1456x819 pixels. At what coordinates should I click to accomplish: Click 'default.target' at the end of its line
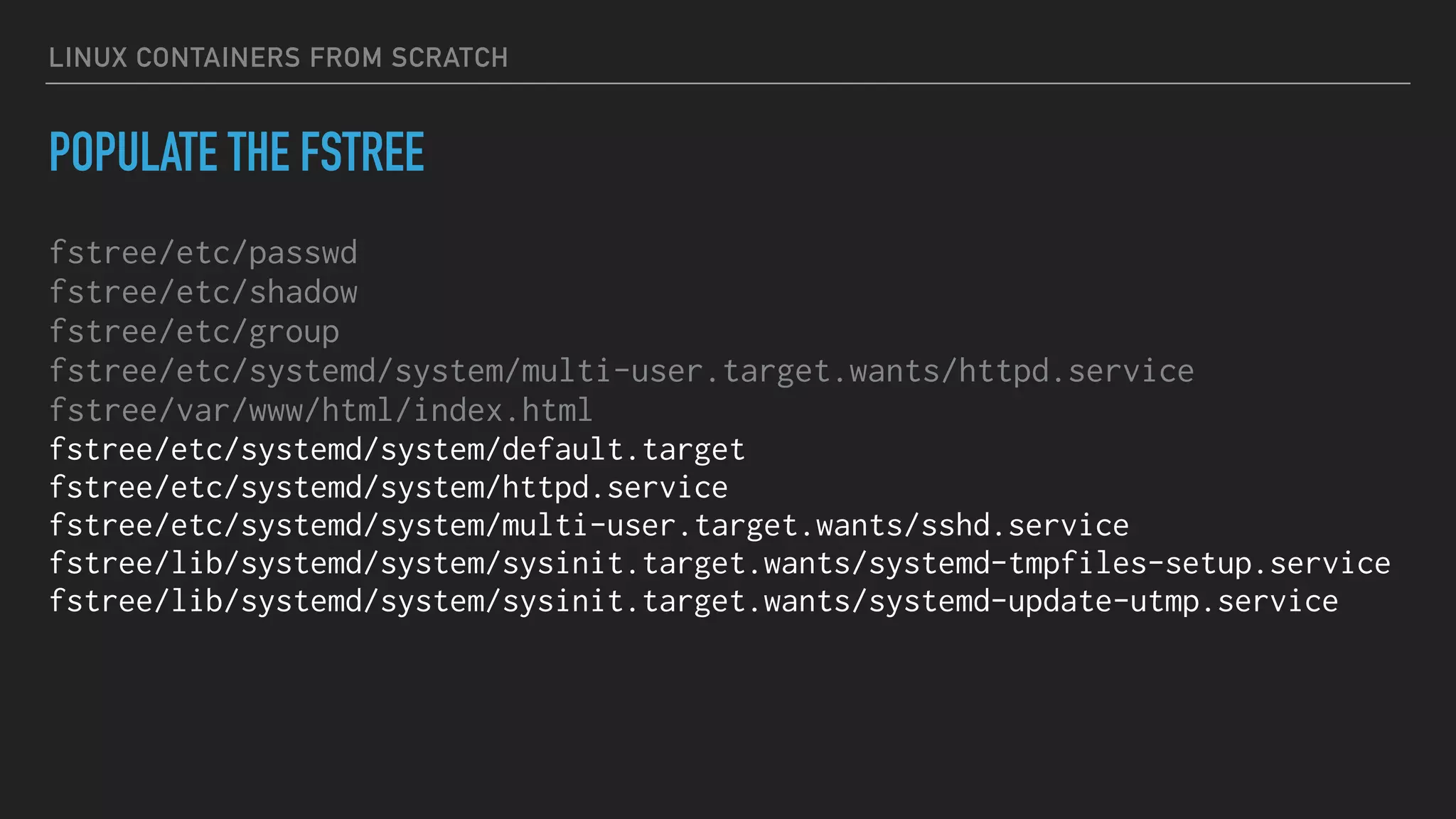tap(623, 449)
